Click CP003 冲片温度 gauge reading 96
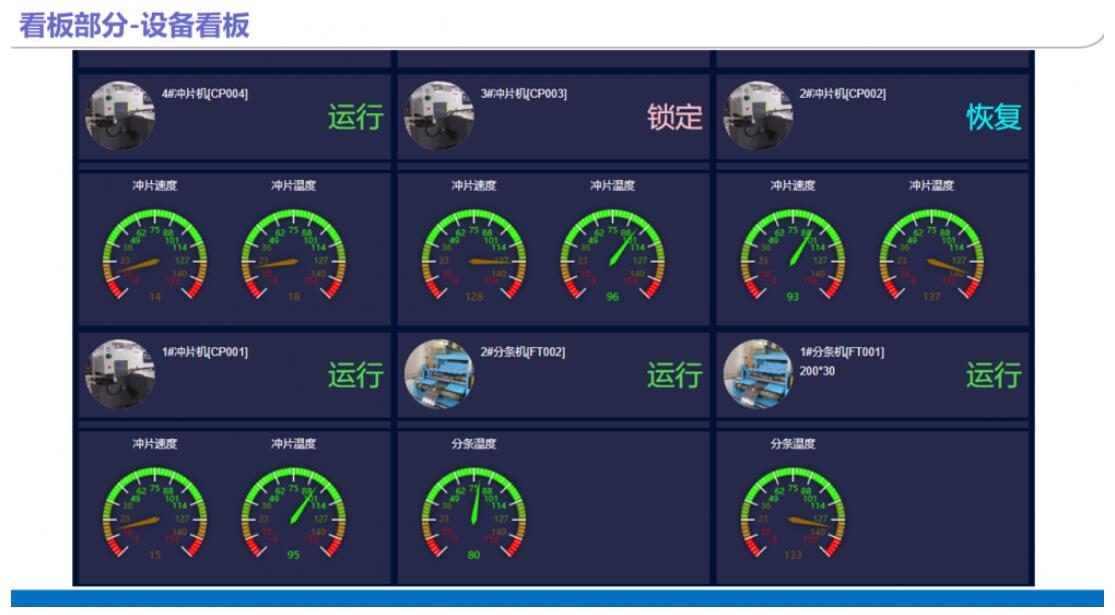Viewport: 1115px width, 615px height. click(x=612, y=255)
